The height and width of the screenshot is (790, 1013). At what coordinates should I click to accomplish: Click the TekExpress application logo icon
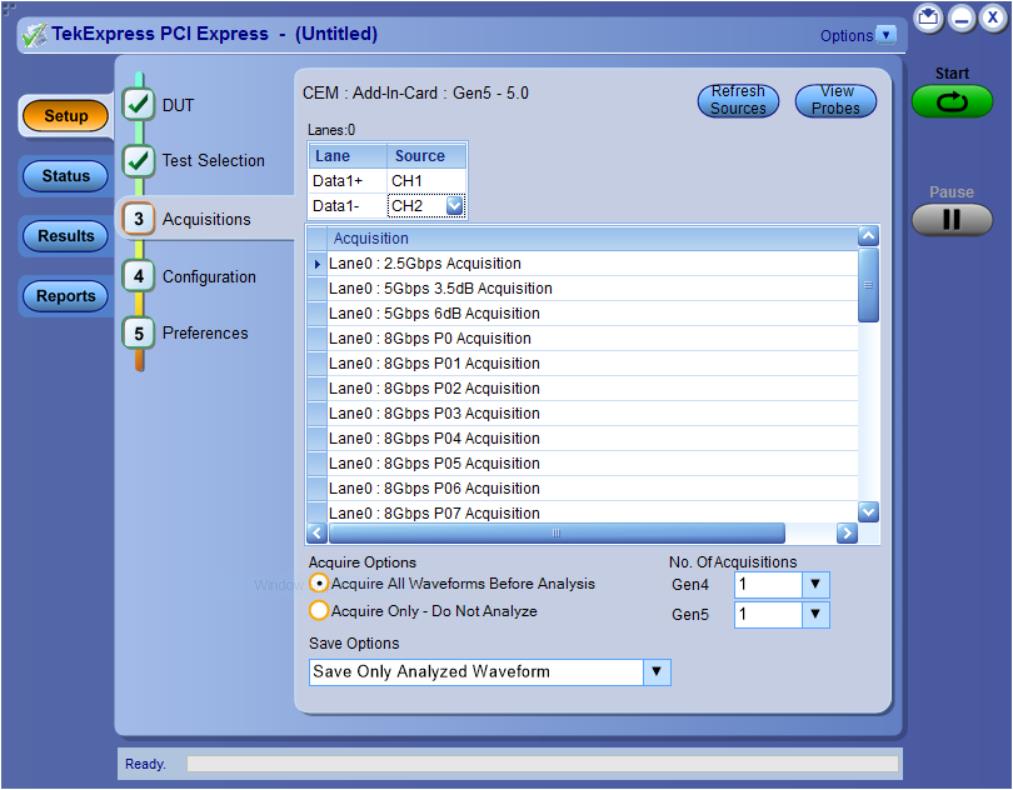[34, 35]
